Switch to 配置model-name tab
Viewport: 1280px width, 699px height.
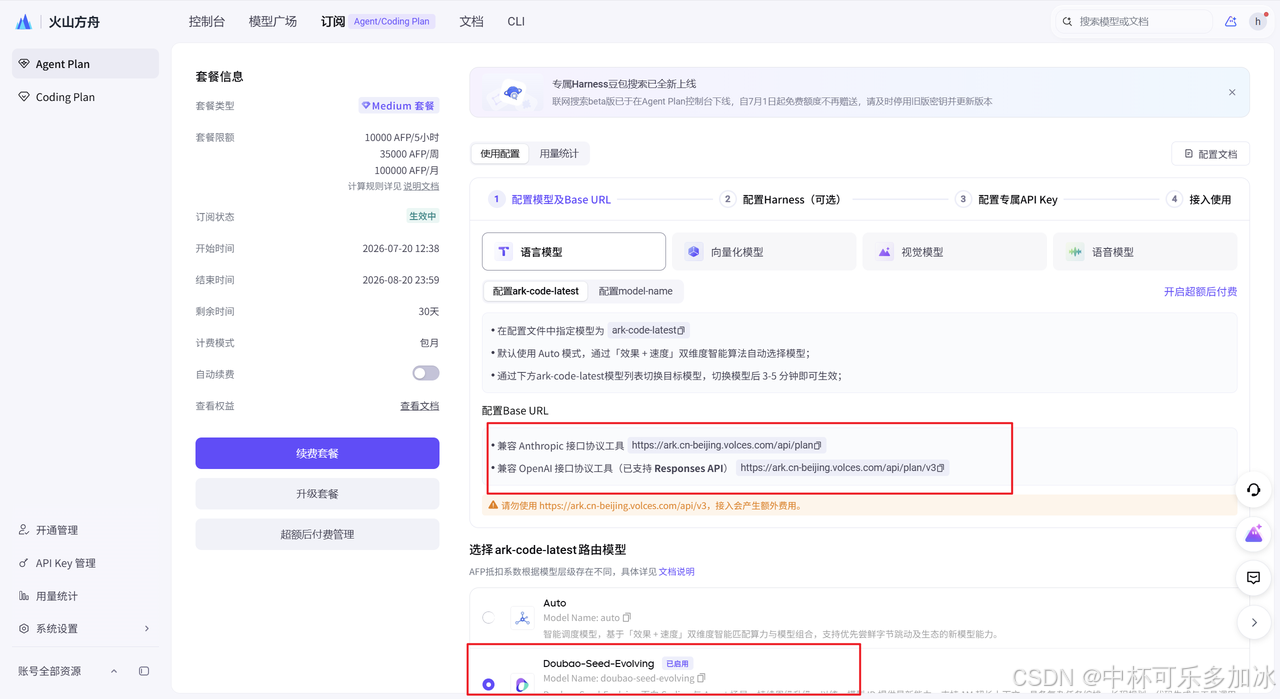[636, 291]
